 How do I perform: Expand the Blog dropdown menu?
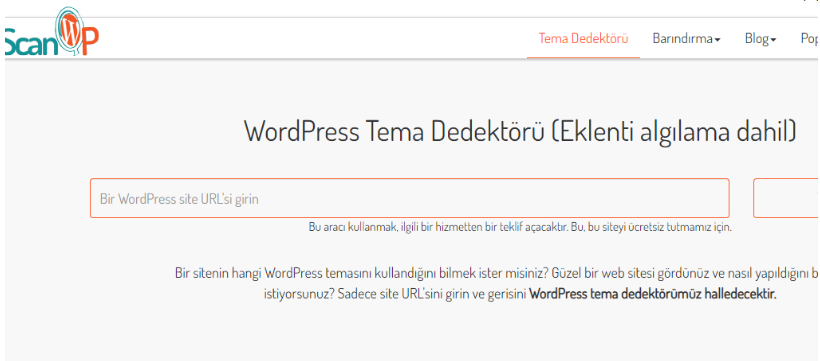coord(760,39)
